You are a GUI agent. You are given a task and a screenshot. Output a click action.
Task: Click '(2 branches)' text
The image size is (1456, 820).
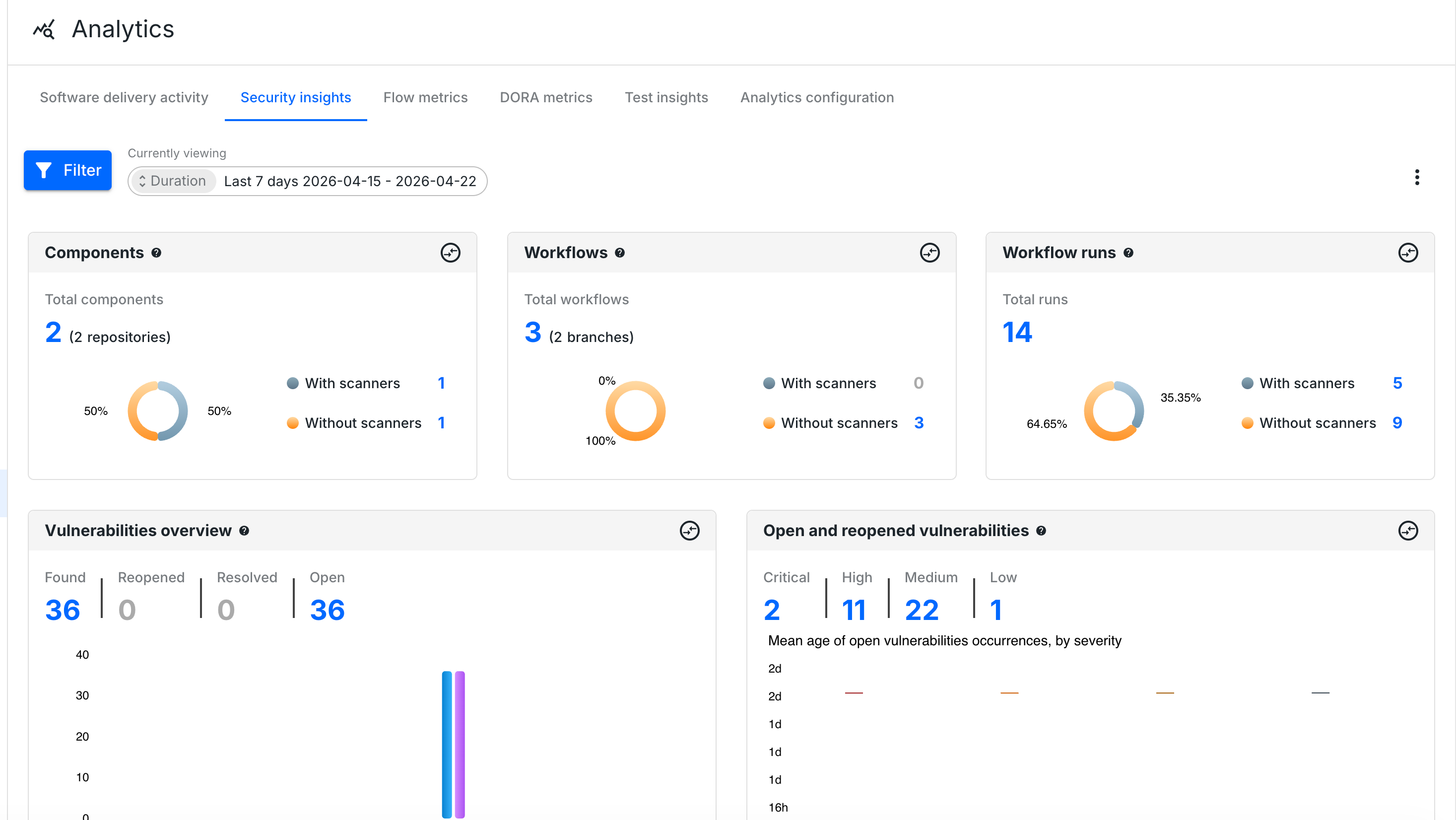click(x=591, y=337)
